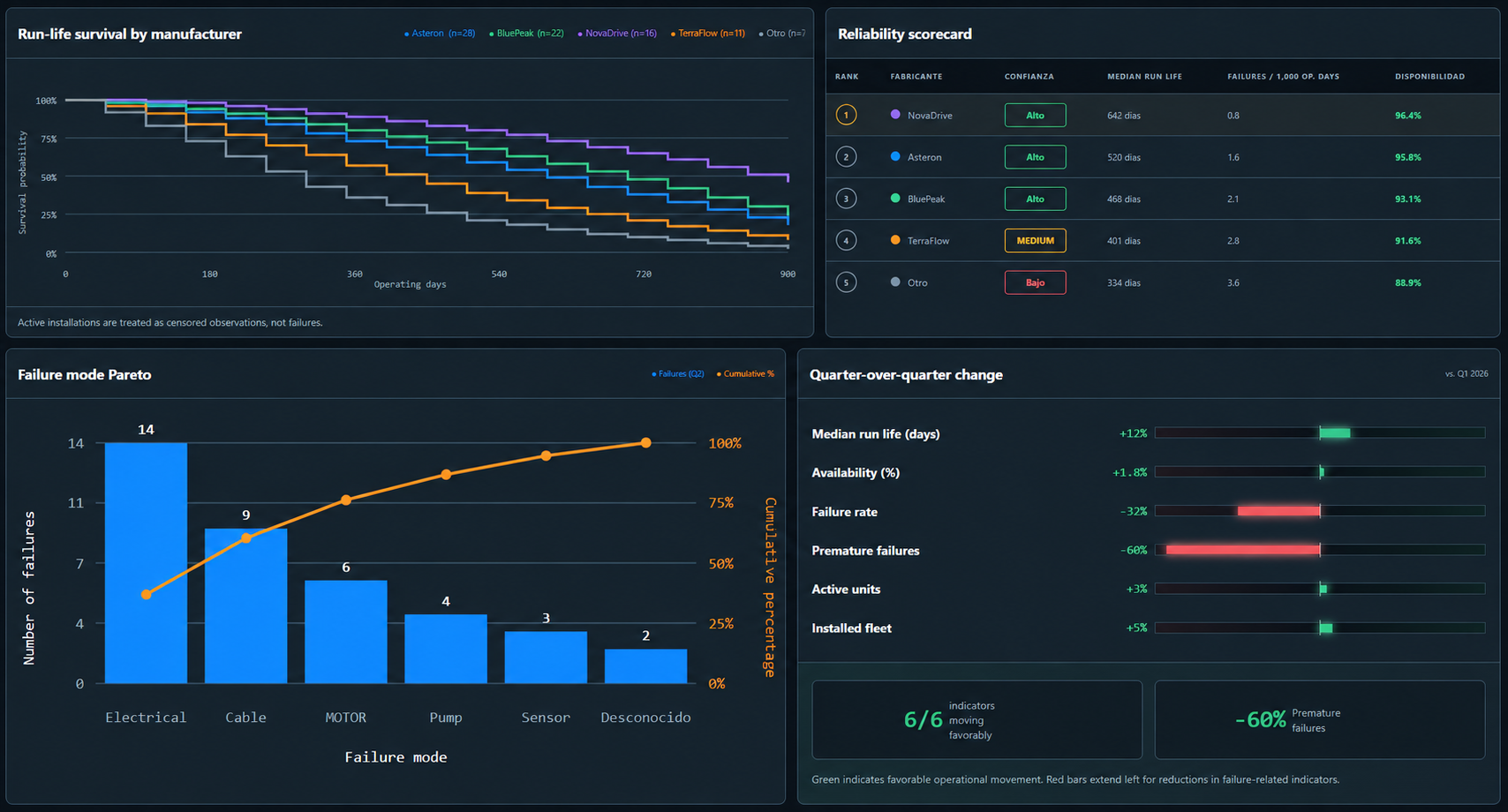Screen dimensions: 1508x812
Task: Click the Electrical bar showing 14 failures
Action: (x=146, y=563)
